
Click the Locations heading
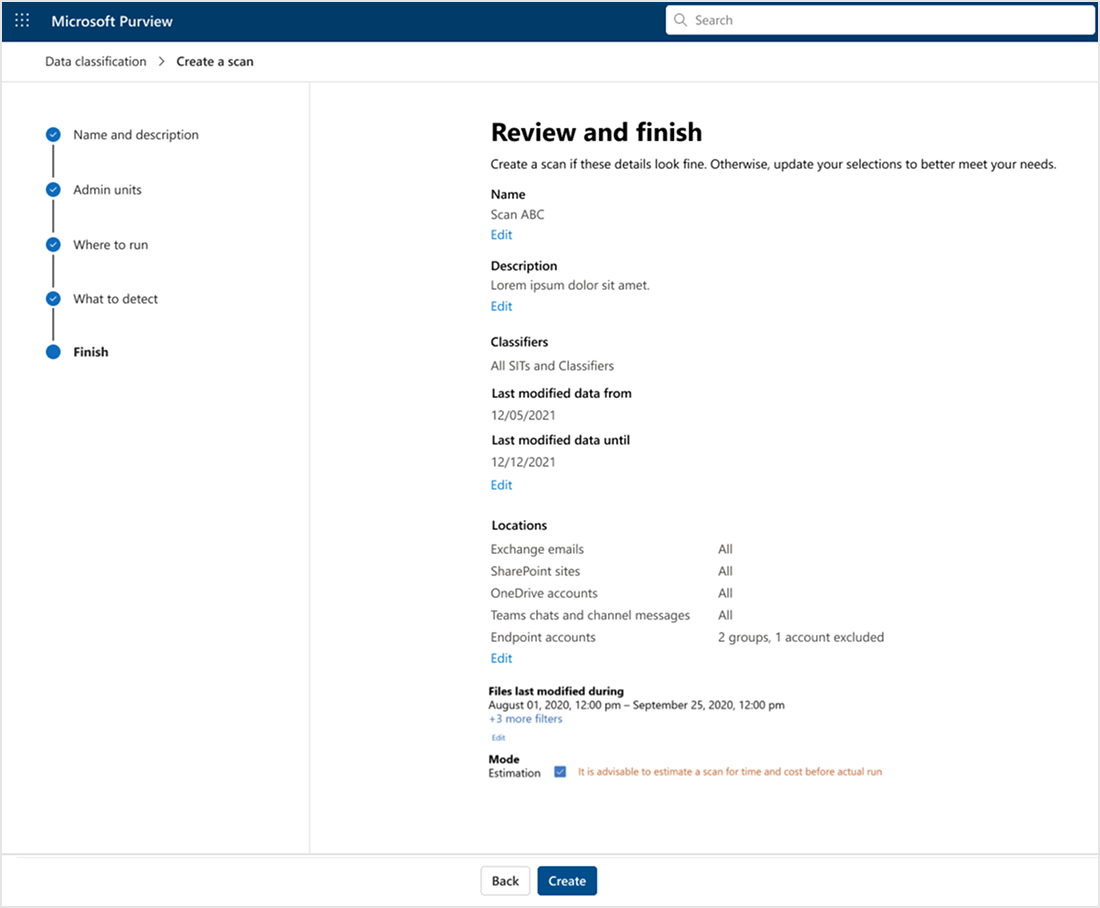coord(519,526)
